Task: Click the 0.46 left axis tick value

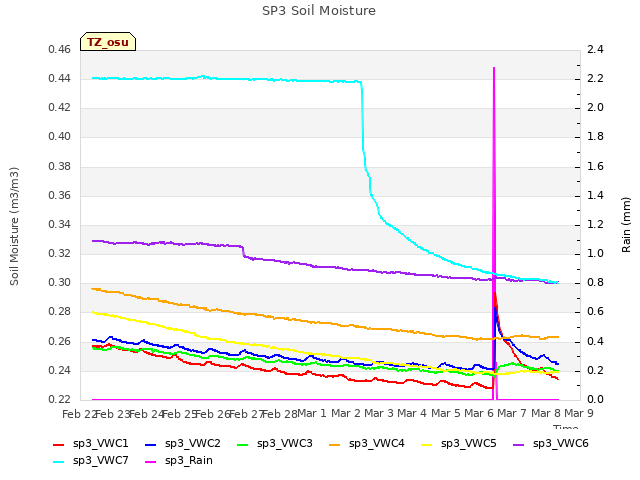Action: pos(60,49)
